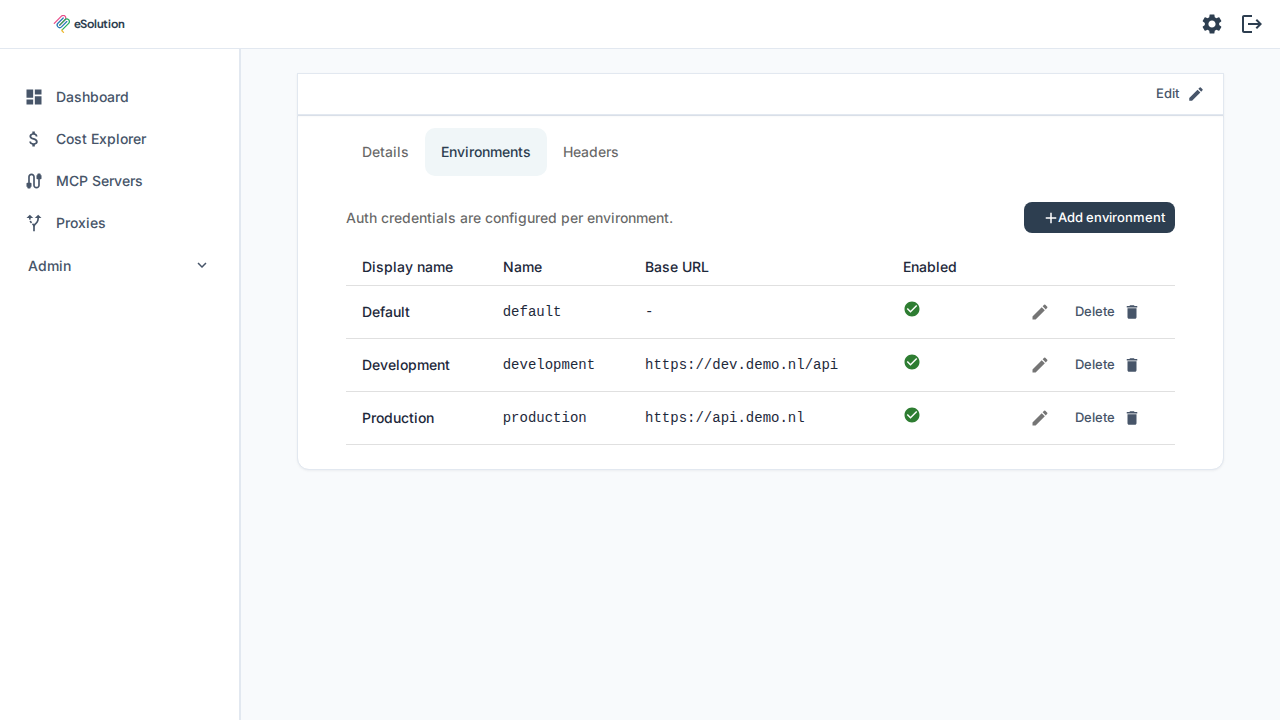Switch to the Headers tab
The width and height of the screenshot is (1280, 720).
point(591,152)
